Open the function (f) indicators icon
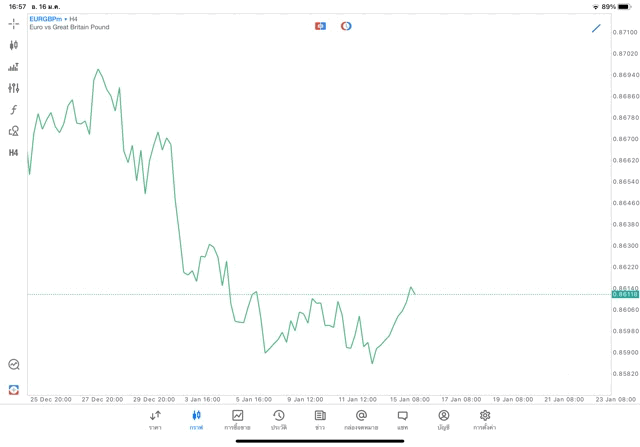 13,110
